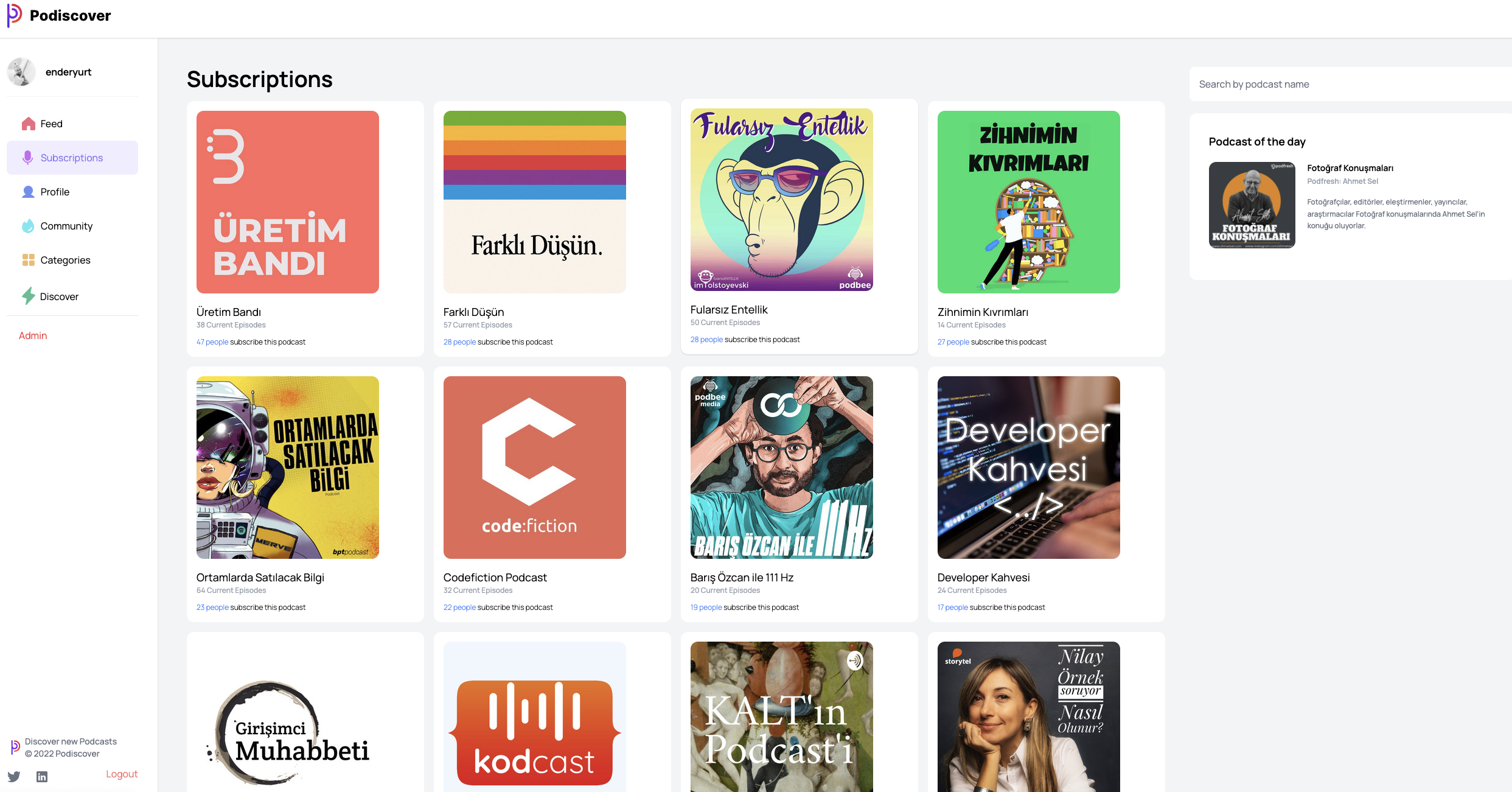The image size is (1512, 792).
Task: Click '28 people' under Farklı Düşün
Action: coord(460,342)
